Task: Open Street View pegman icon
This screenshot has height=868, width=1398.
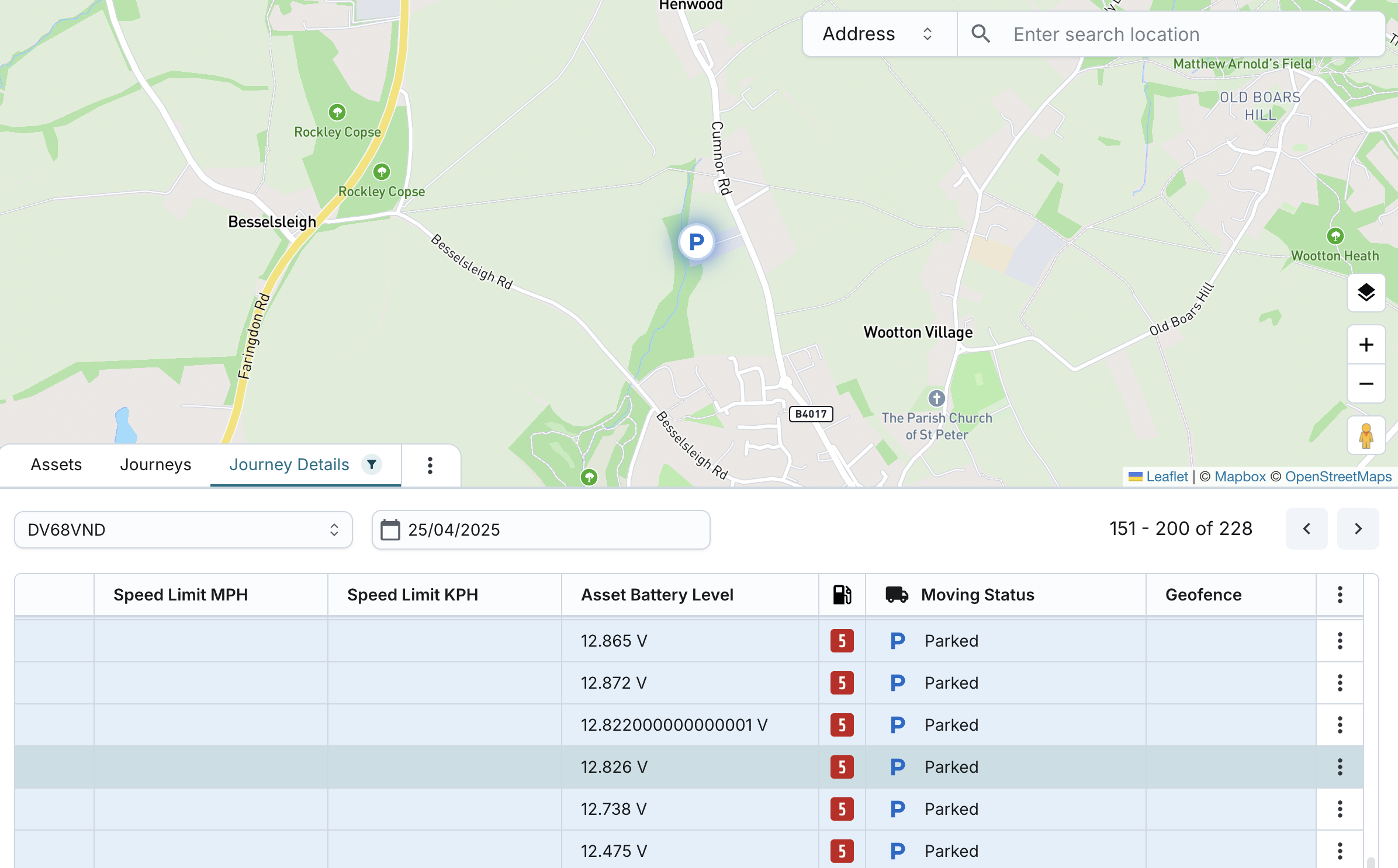Action: 1366,435
